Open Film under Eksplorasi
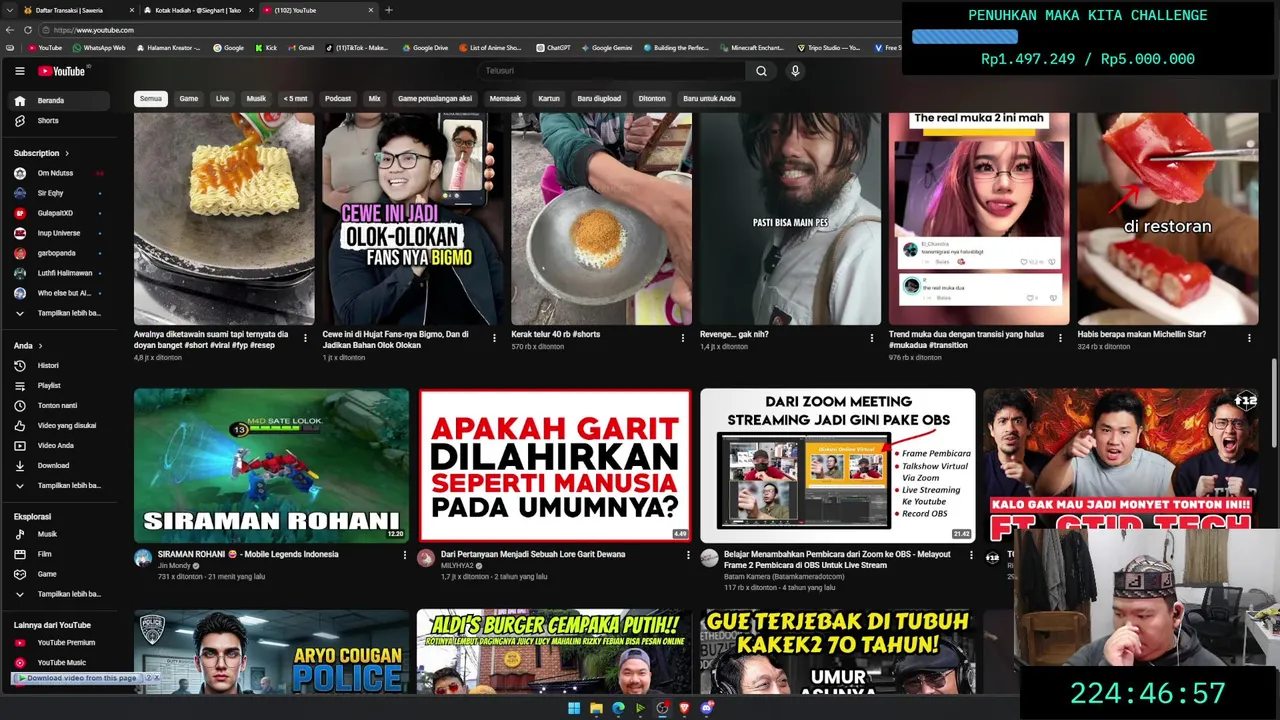This screenshot has width=1280, height=720. click(x=59, y=554)
